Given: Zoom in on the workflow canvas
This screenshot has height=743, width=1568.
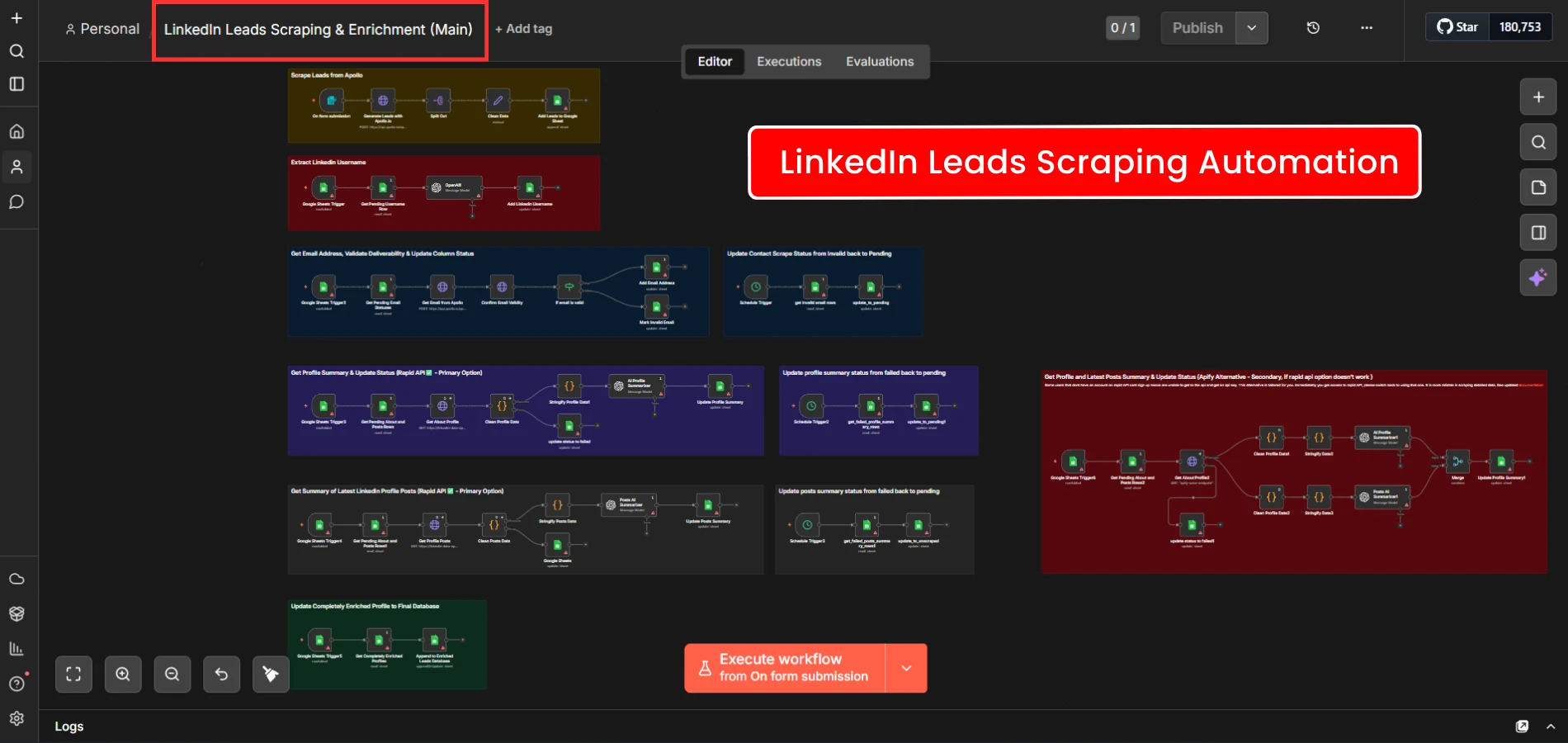Looking at the screenshot, I should [x=123, y=674].
